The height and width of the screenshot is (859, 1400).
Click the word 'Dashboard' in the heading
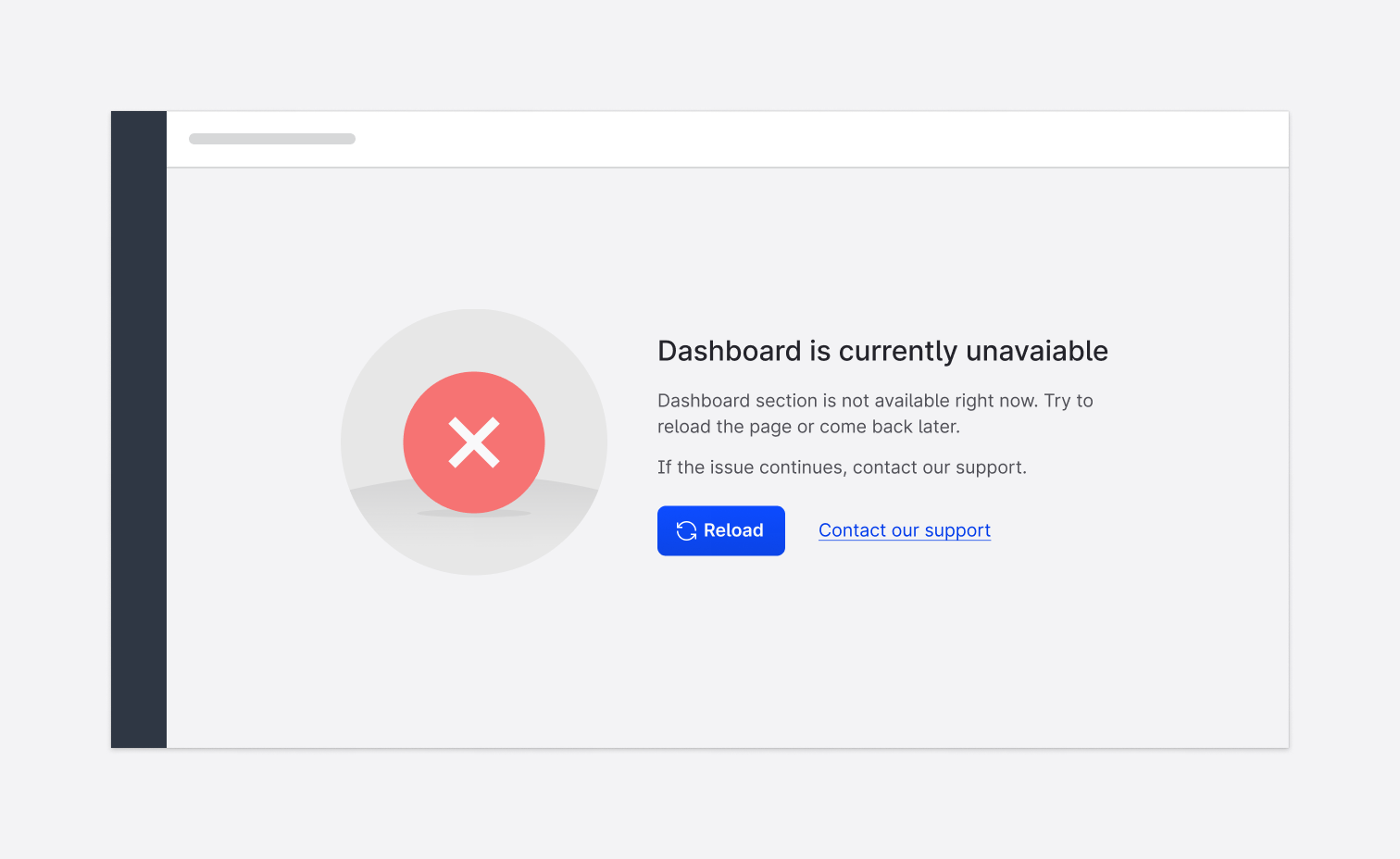pos(729,351)
